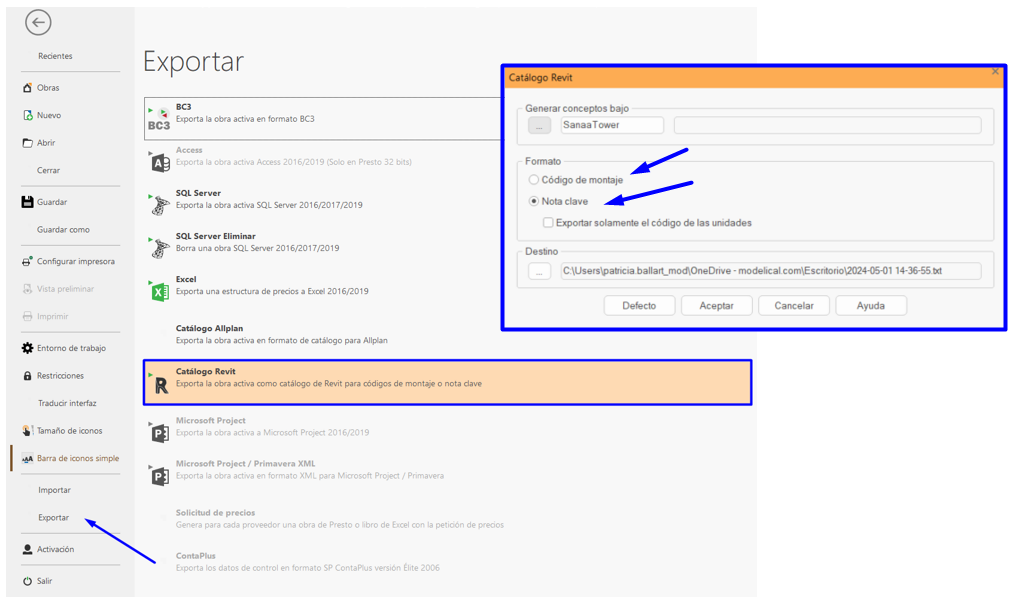Click the Defecto button in dialog
Screen dimensions: 1013x607
(x=639, y=305)
